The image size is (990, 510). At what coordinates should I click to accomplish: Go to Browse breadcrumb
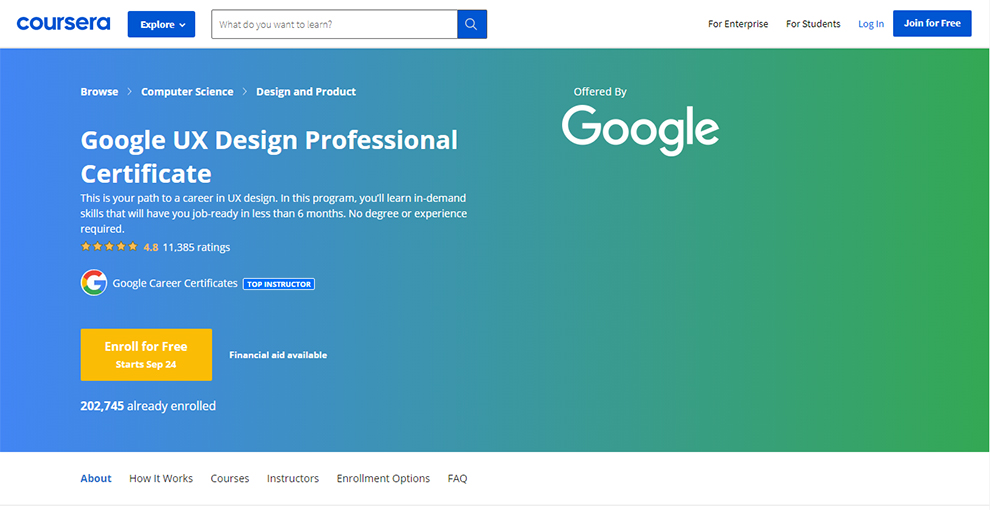[x=99, y=92]
